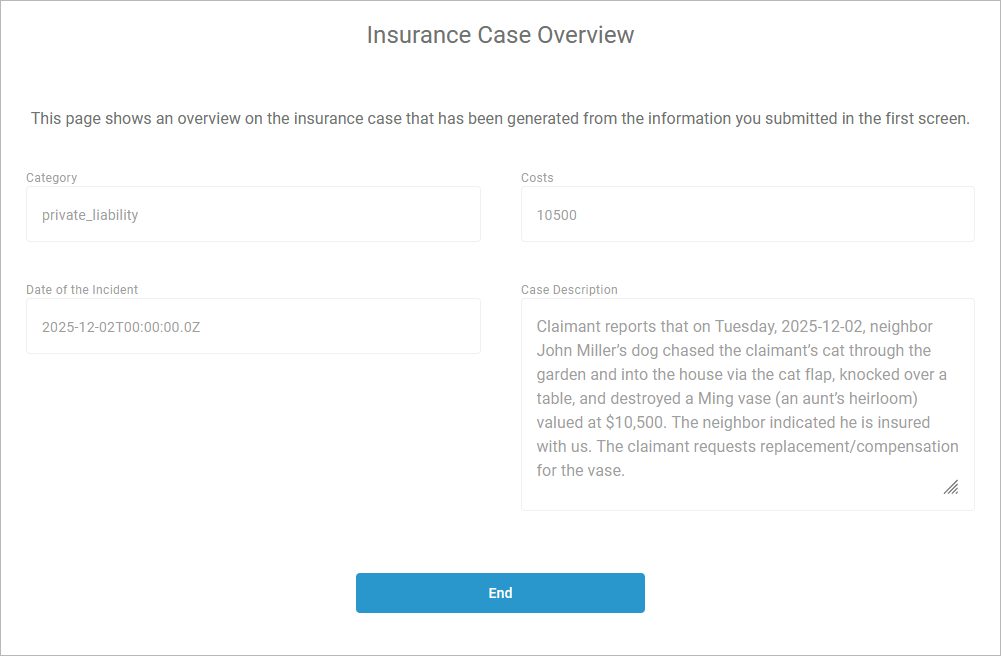Click the Costs field showing 10500
The width and height of the screenshot is (1001, 656).
[x=747, y=214]
